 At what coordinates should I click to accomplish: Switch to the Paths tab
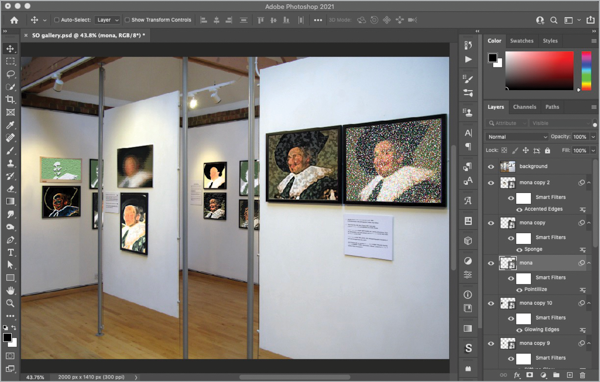tap(552, 107)
